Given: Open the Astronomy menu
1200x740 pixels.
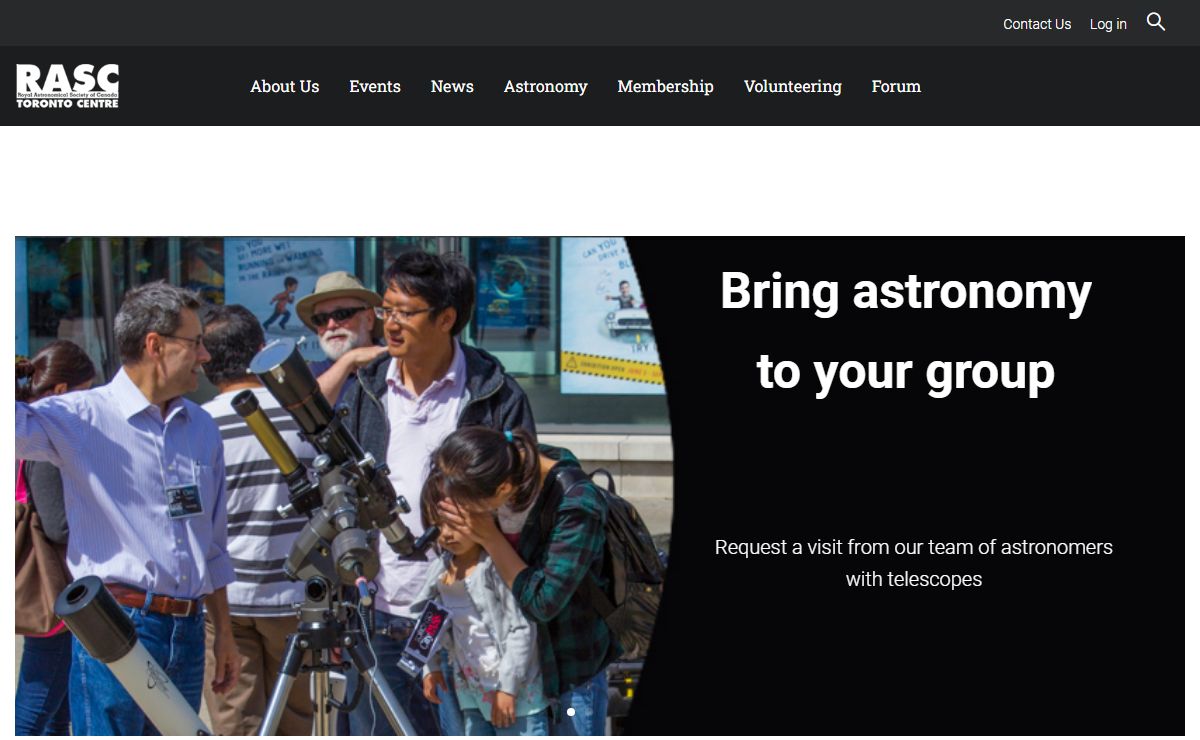Looking at the screenshot, I should 545,87.
